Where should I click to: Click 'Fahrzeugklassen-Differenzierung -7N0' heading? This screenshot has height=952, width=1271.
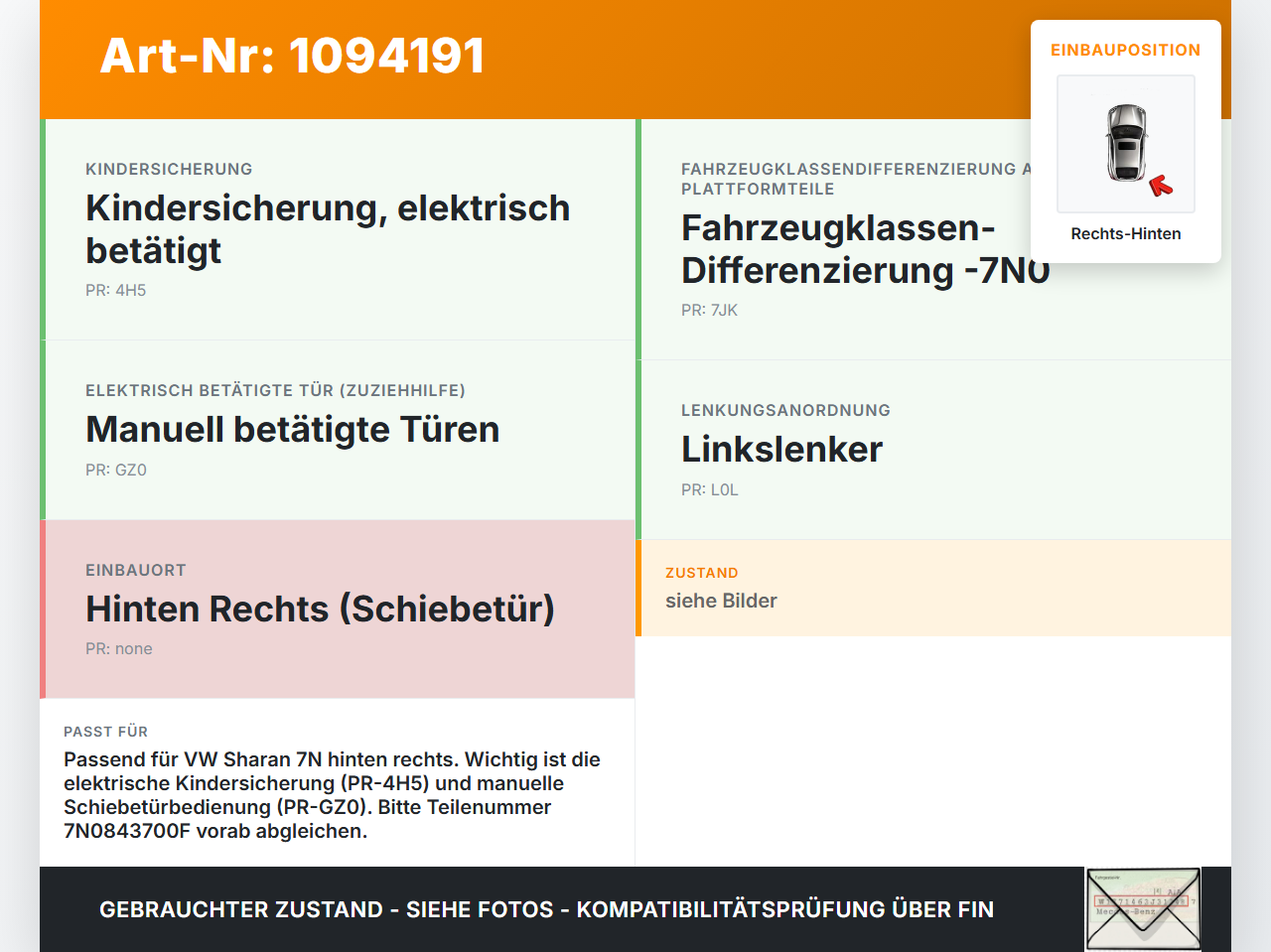click(x=866, y=249)
